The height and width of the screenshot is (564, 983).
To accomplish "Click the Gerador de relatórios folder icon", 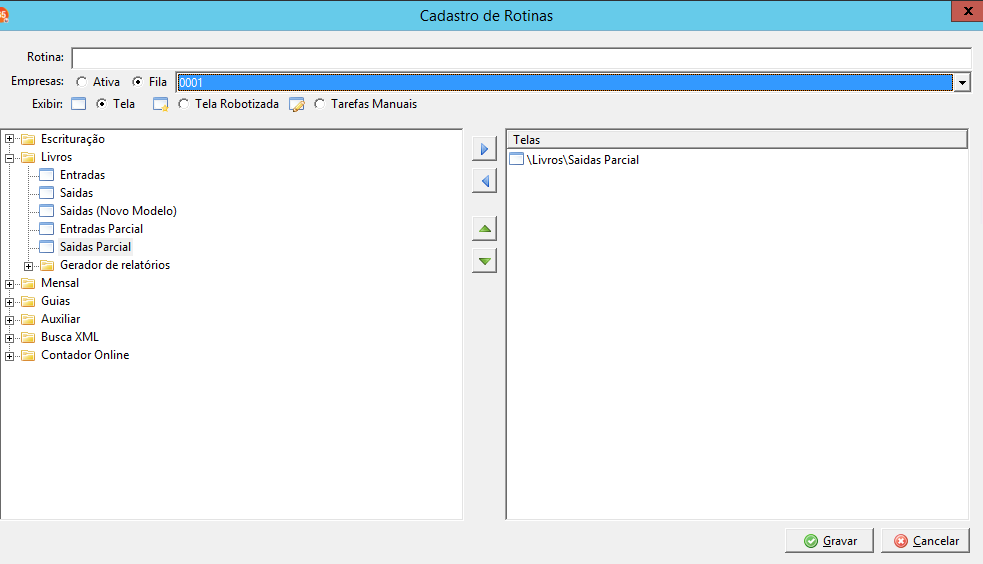I will (x=47, y=265).
